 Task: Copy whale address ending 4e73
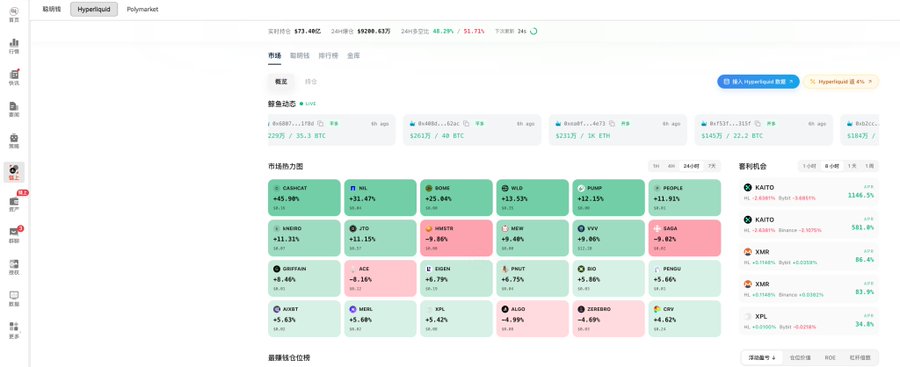(x=612, y=123)
